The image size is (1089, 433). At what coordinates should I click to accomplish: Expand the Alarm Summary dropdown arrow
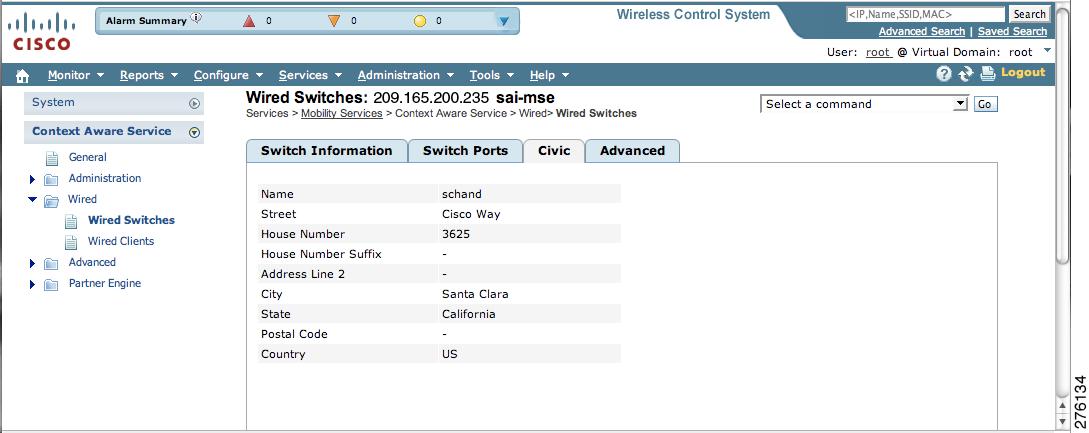click(504, 22)
